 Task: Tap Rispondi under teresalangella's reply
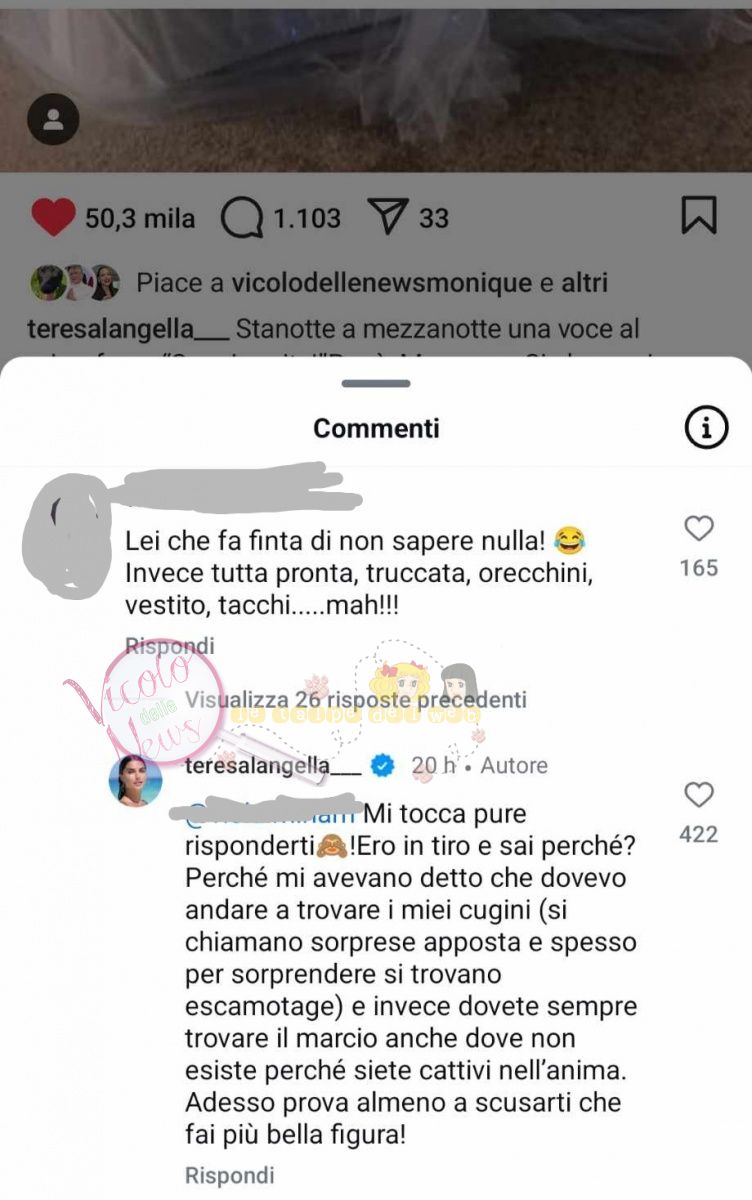click(229, 1174)
